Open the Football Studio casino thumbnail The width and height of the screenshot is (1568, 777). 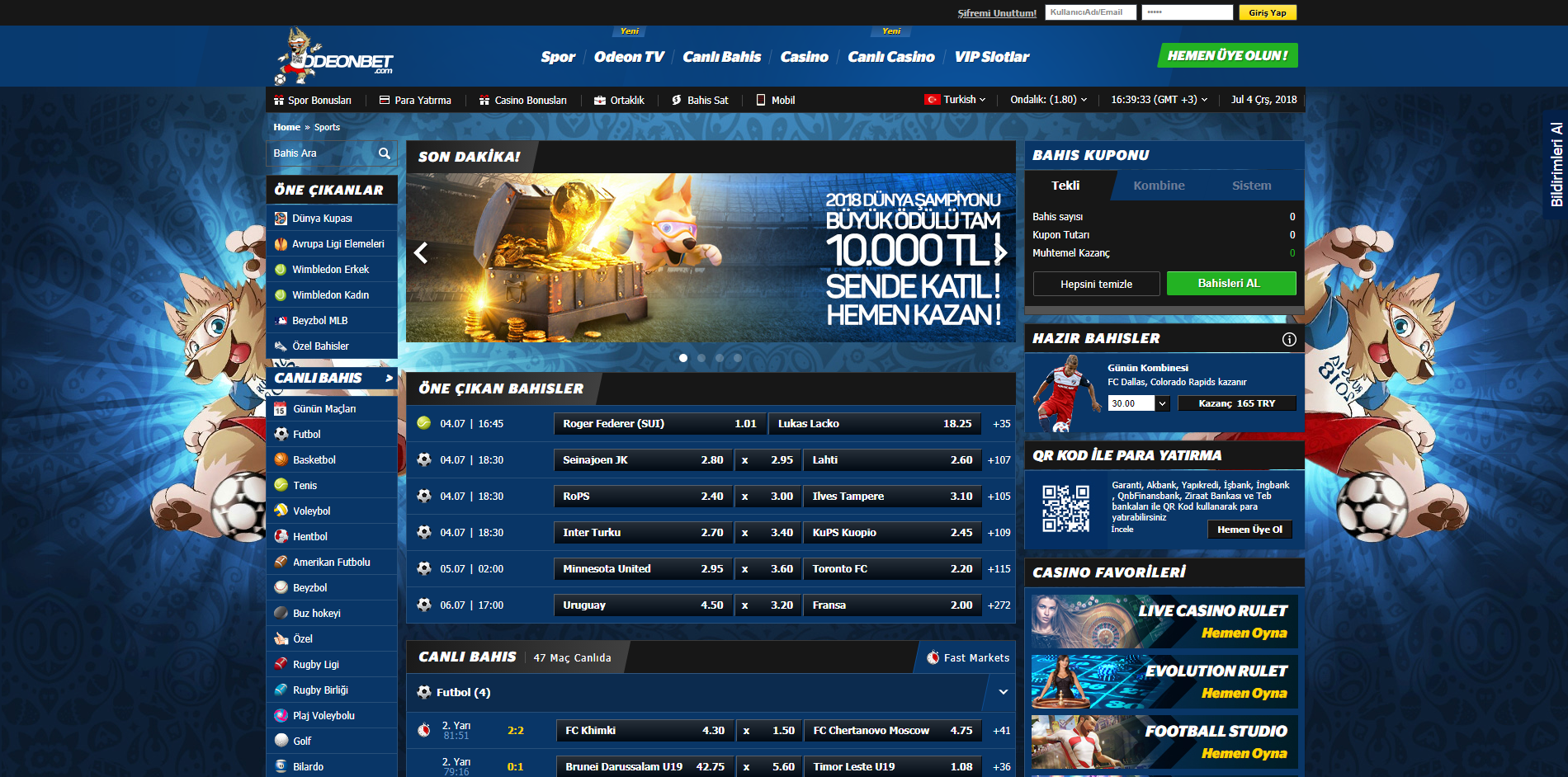click(x=1164, y=742)
